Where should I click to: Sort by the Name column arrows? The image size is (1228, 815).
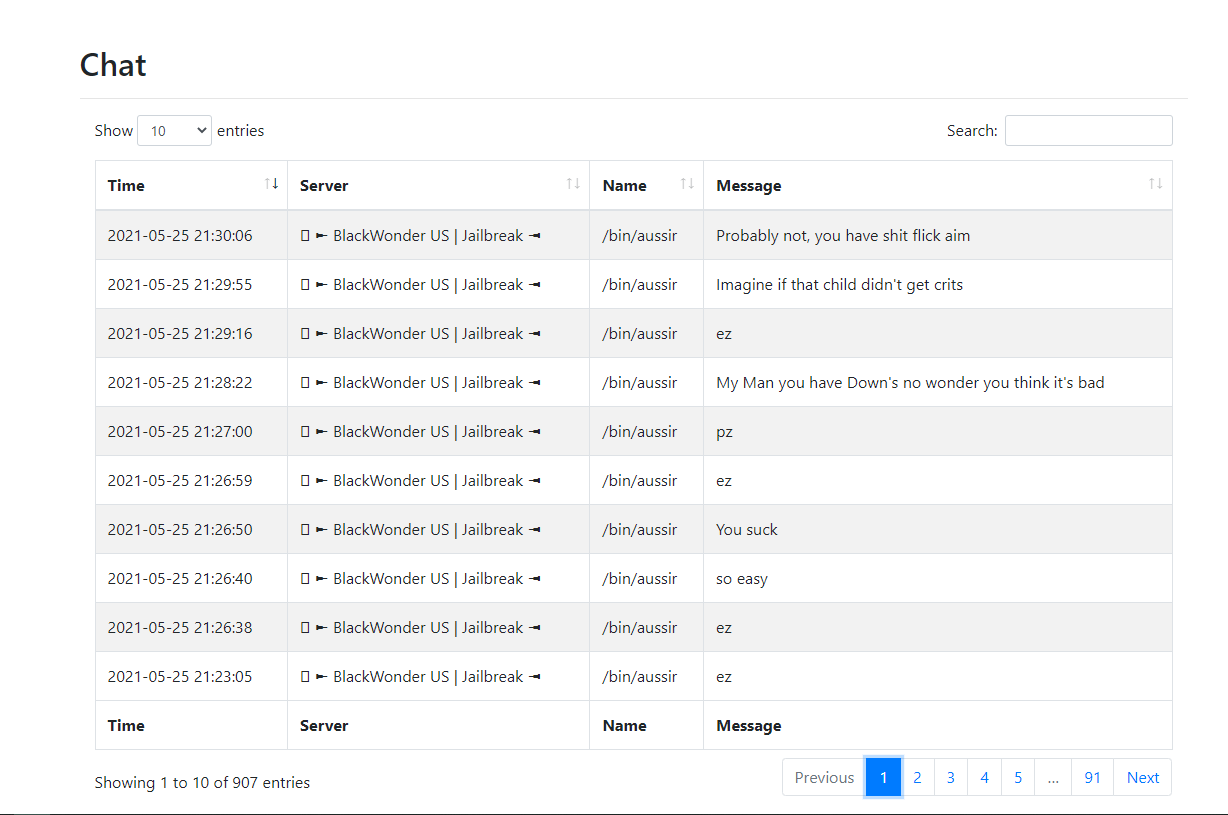coord(687,184)
